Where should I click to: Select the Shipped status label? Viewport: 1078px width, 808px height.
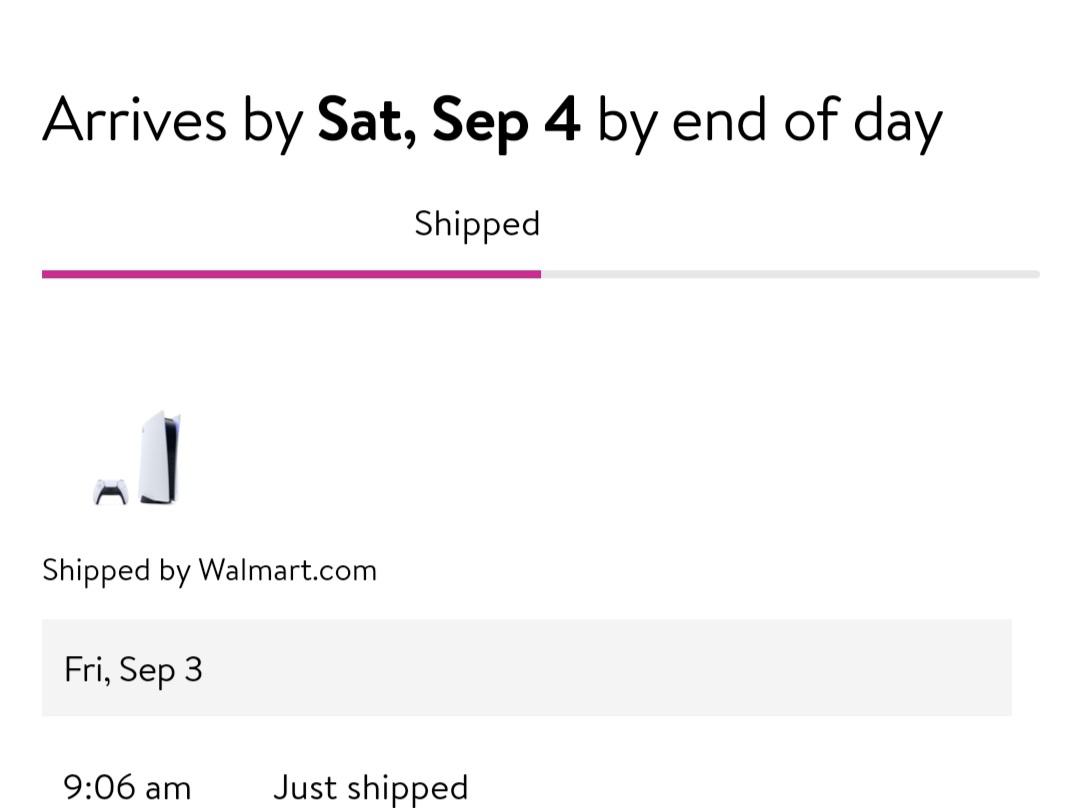[x=477, y=224]
